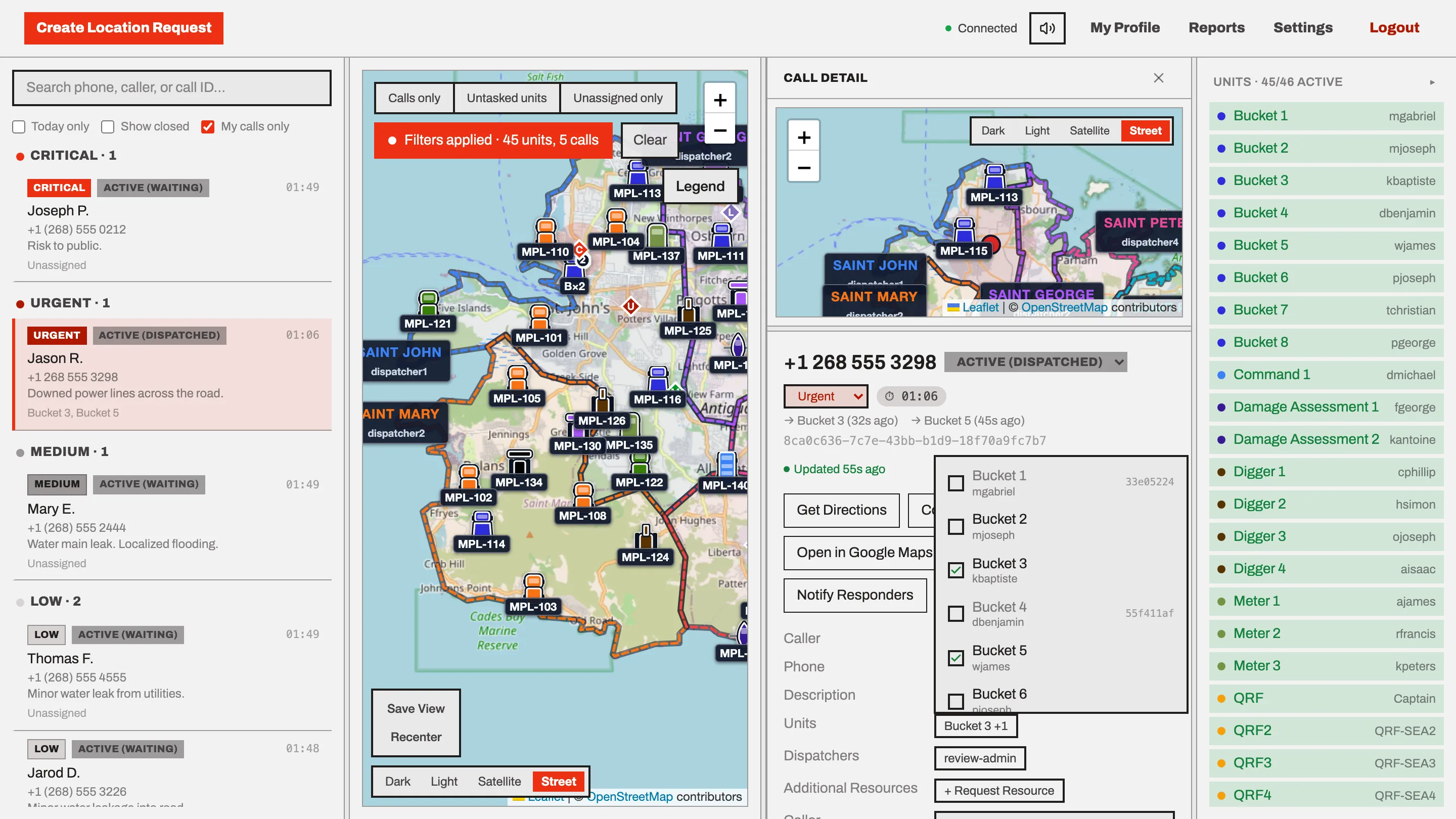The width and height of the screenshot is (1456, 819).
Task: Zoom out on the main map
Action: [719, 130]
